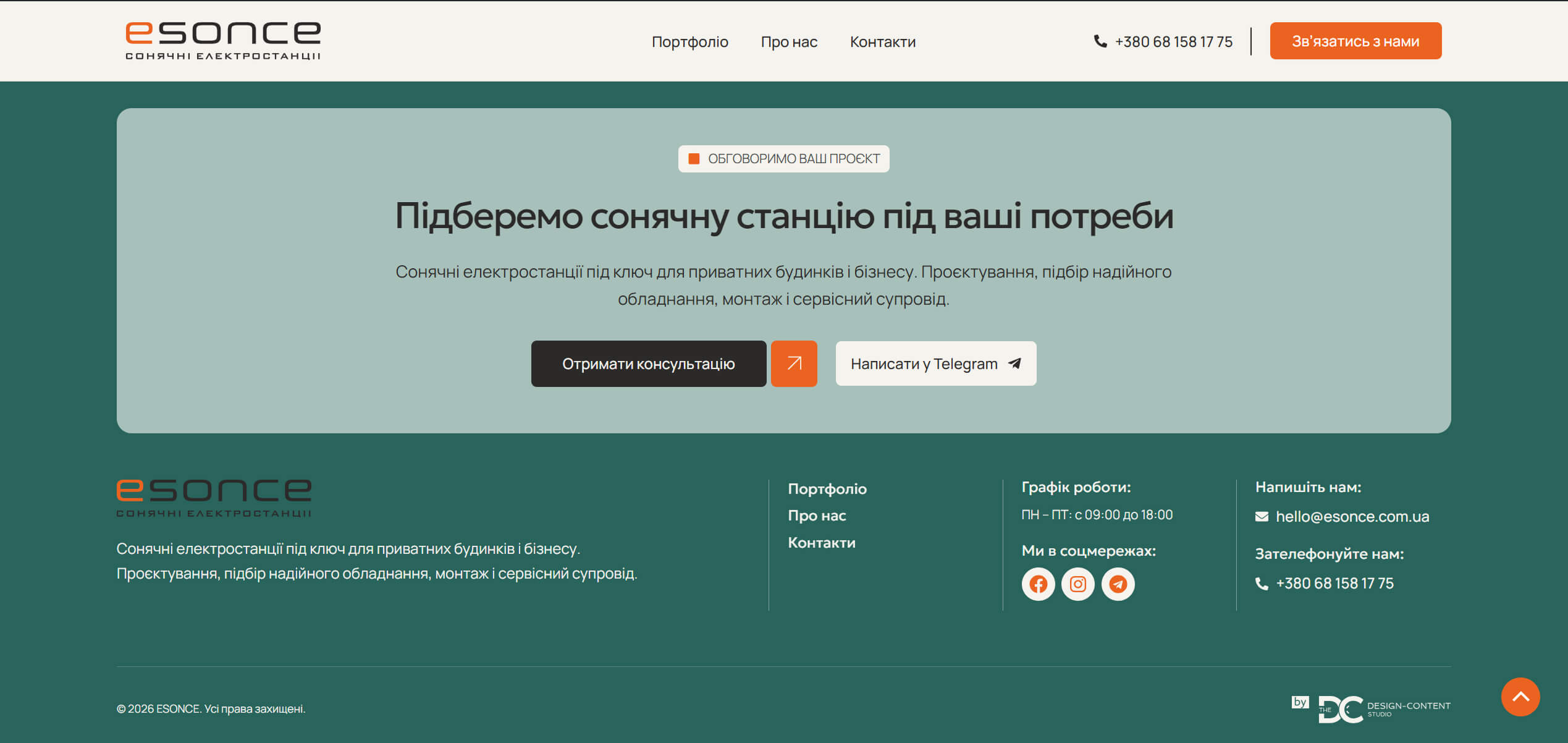
Task: Open the Telegram social icon in footer
Action: tap(1118, 584)
